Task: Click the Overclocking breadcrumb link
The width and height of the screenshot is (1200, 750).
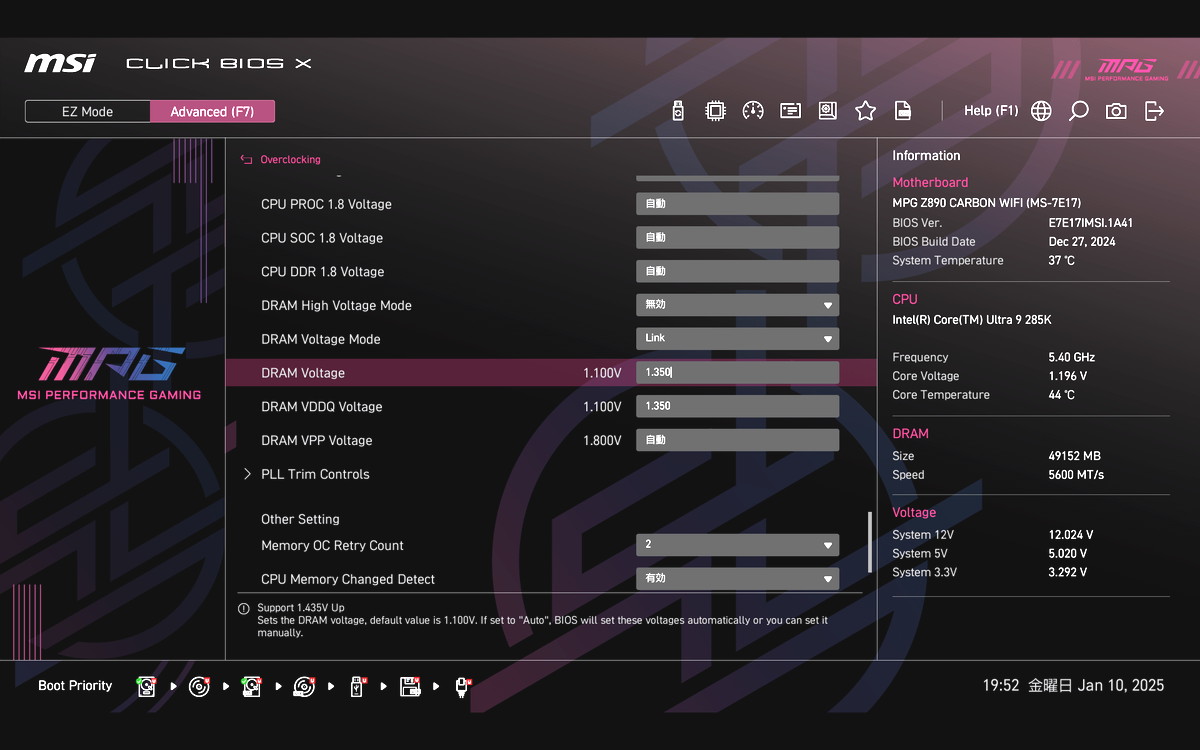Action: [x=290, y=159]
